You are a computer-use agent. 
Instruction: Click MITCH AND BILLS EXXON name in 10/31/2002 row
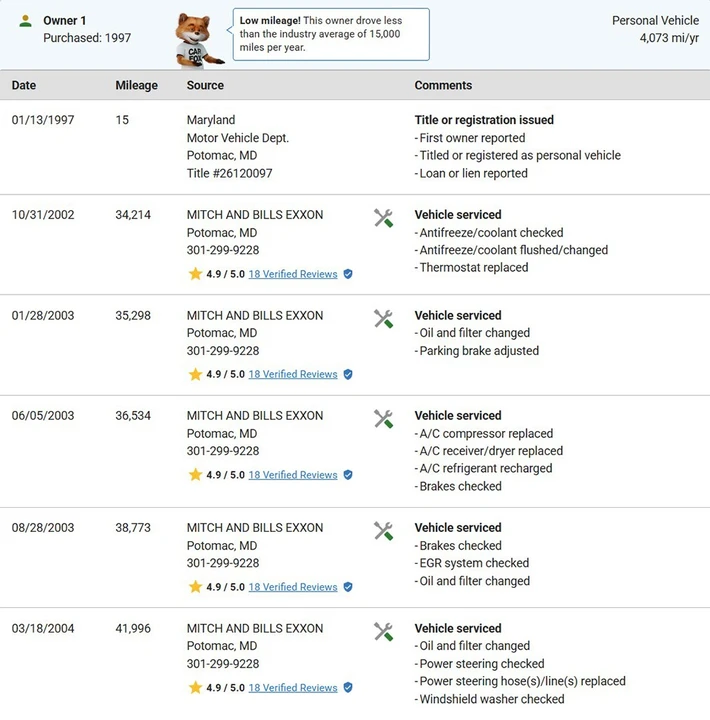[x=255, y=215]
